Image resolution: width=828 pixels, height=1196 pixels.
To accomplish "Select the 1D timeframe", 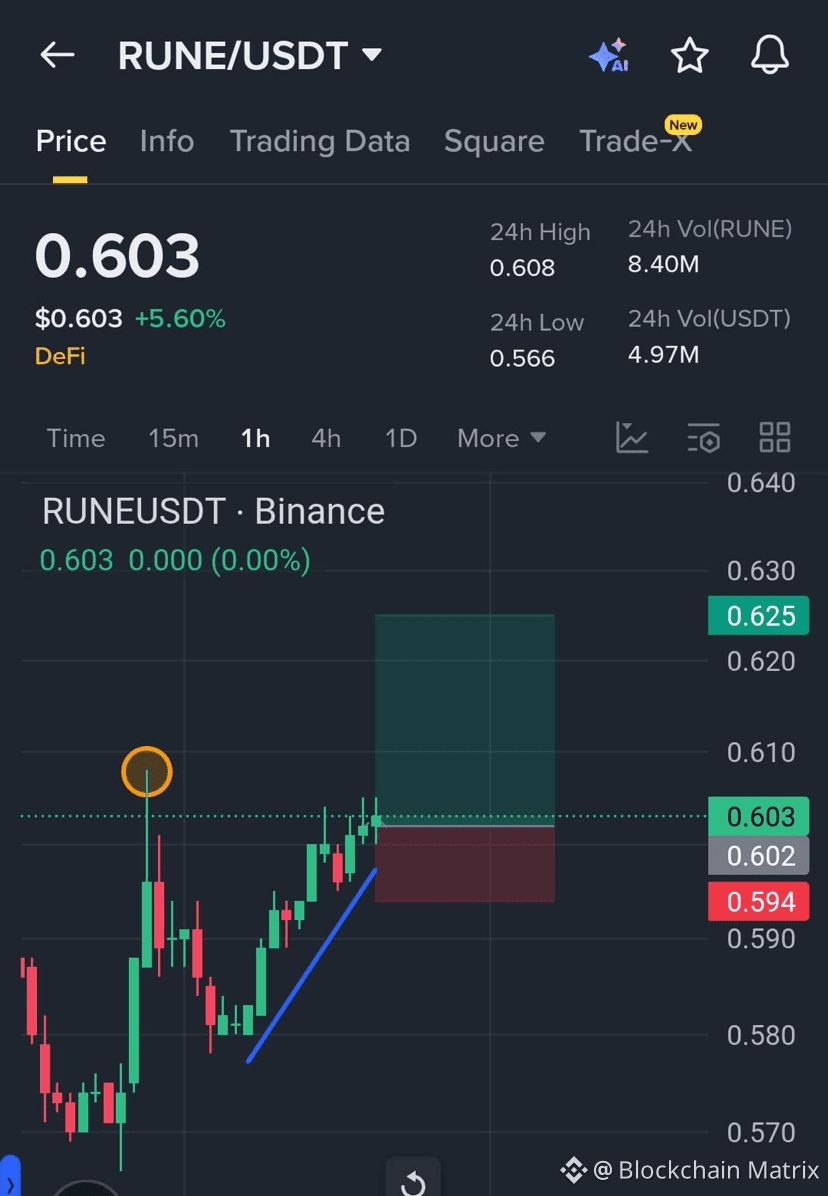I will (399, 438).
